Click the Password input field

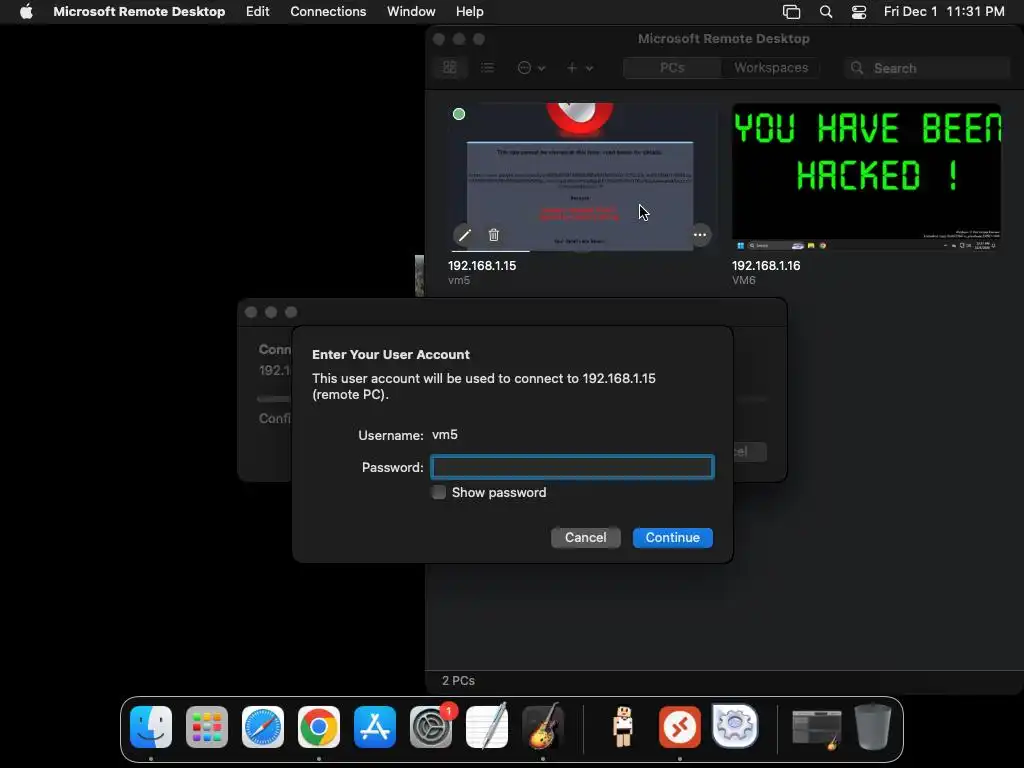[572, 467]
